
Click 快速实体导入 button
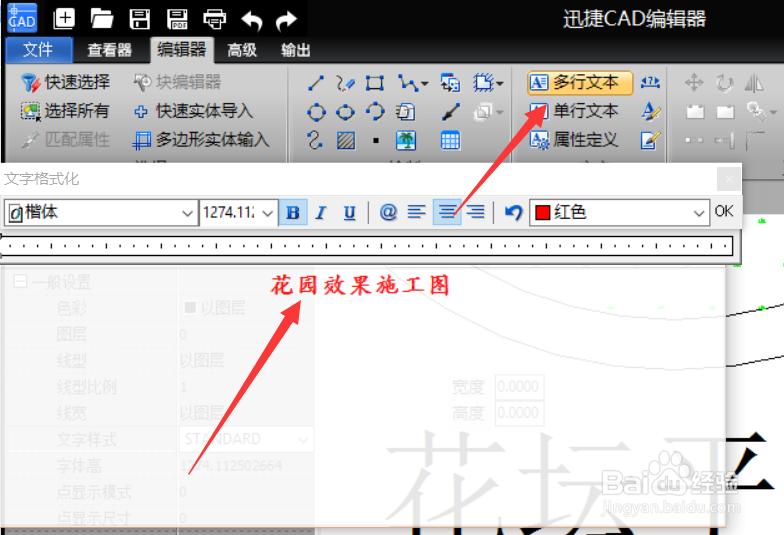point(194,111)
